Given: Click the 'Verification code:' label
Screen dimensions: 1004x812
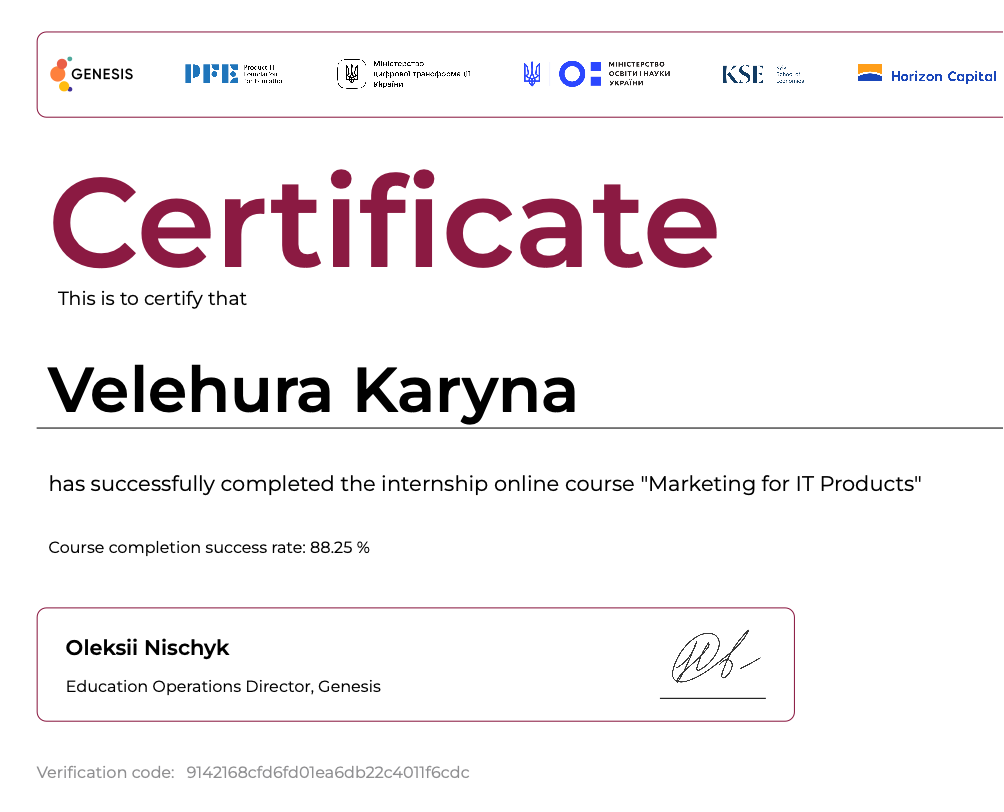Looking at the screenshot, I should (106, 772).
